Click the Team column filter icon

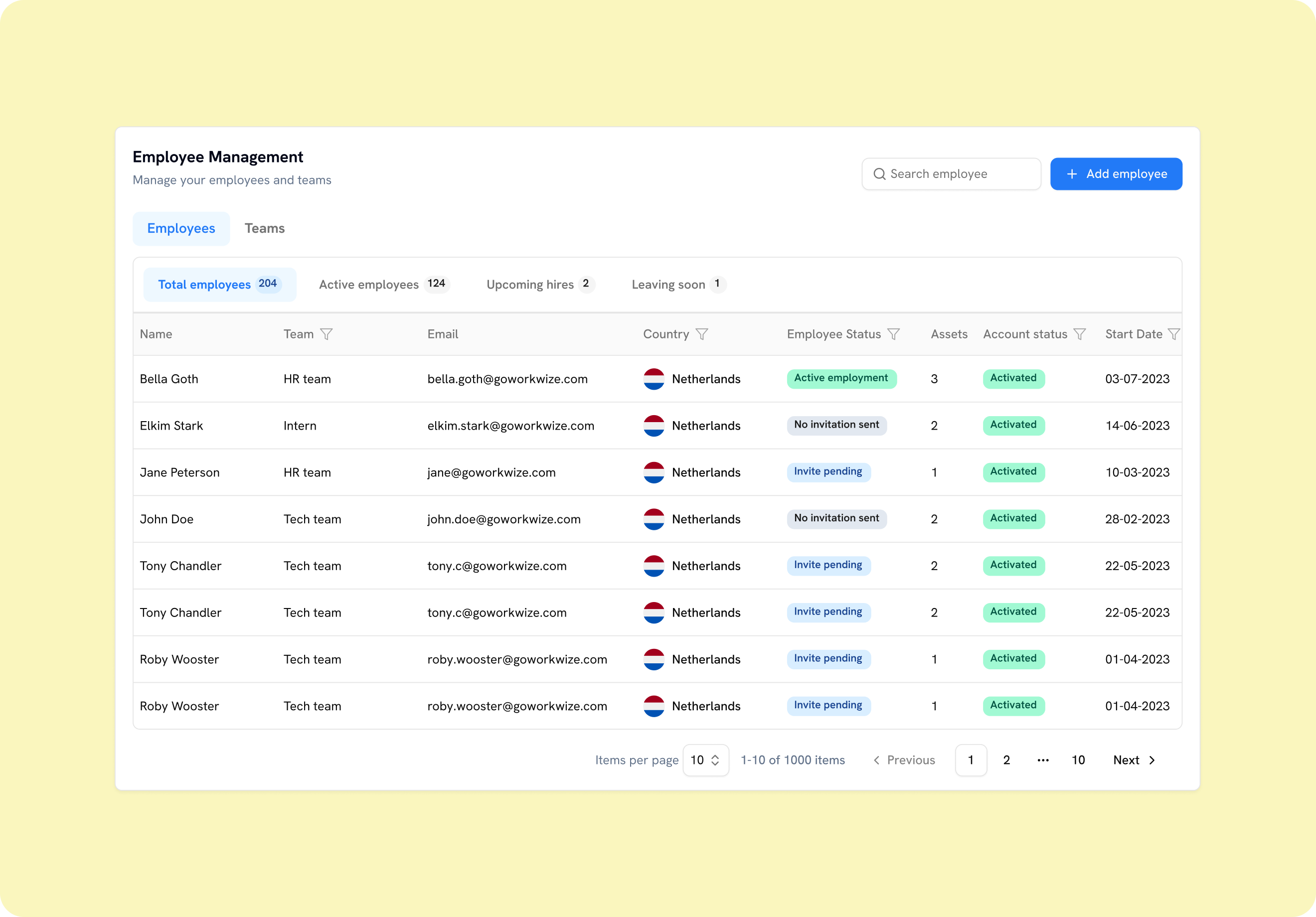point(326,334)
